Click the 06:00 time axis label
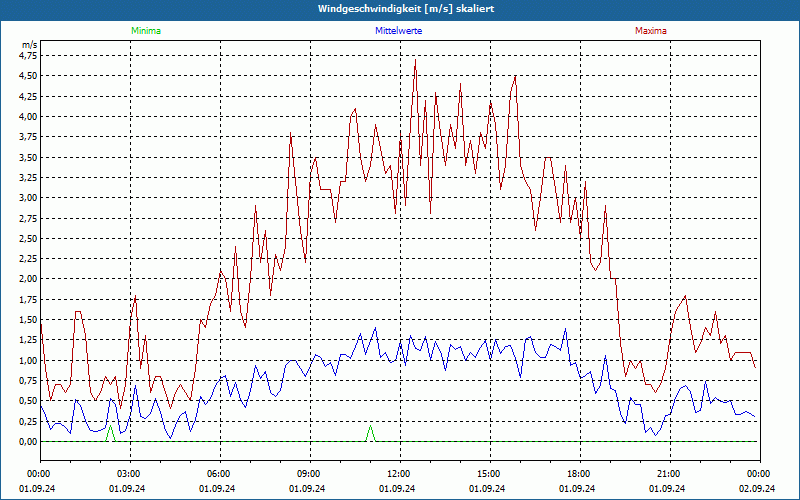 [x=218, y=474]
